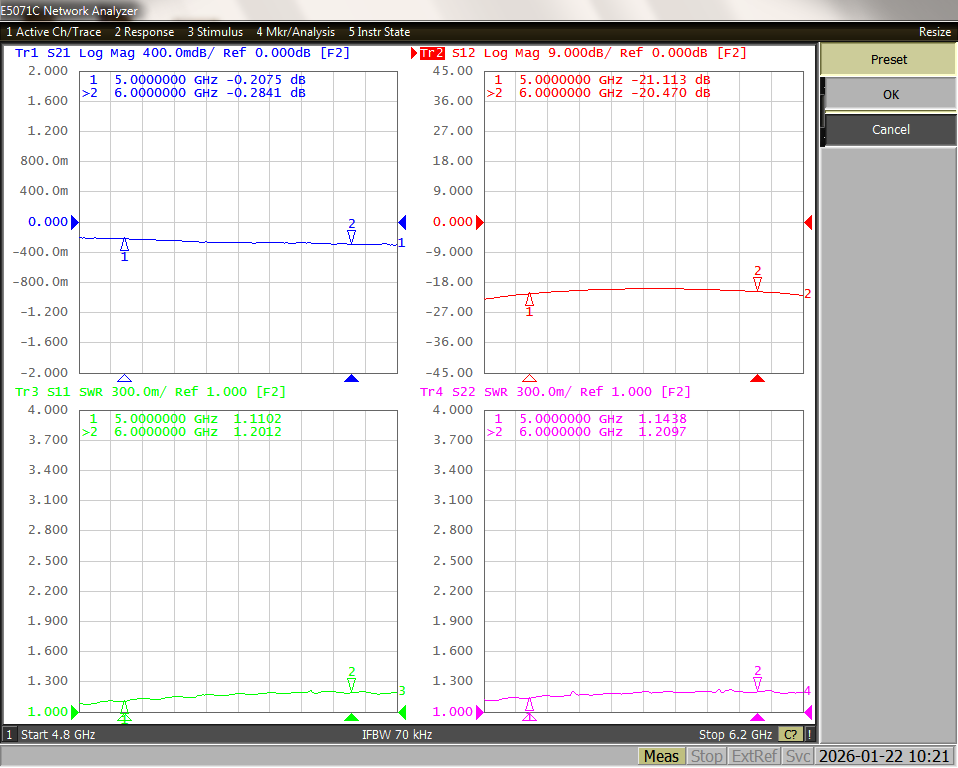Select marker 1 on S21 trace
Screen dimensions: 958x768
coord(125,246)
